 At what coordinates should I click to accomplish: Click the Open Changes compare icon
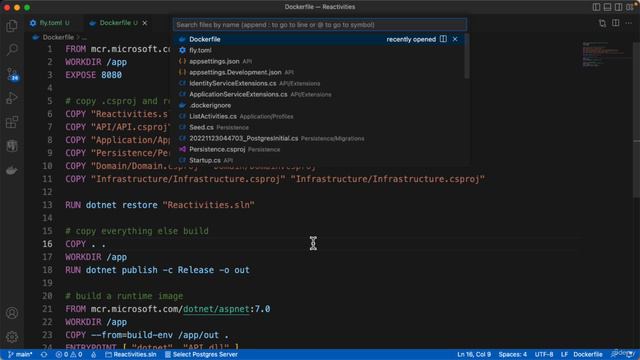tap(602, 23)
